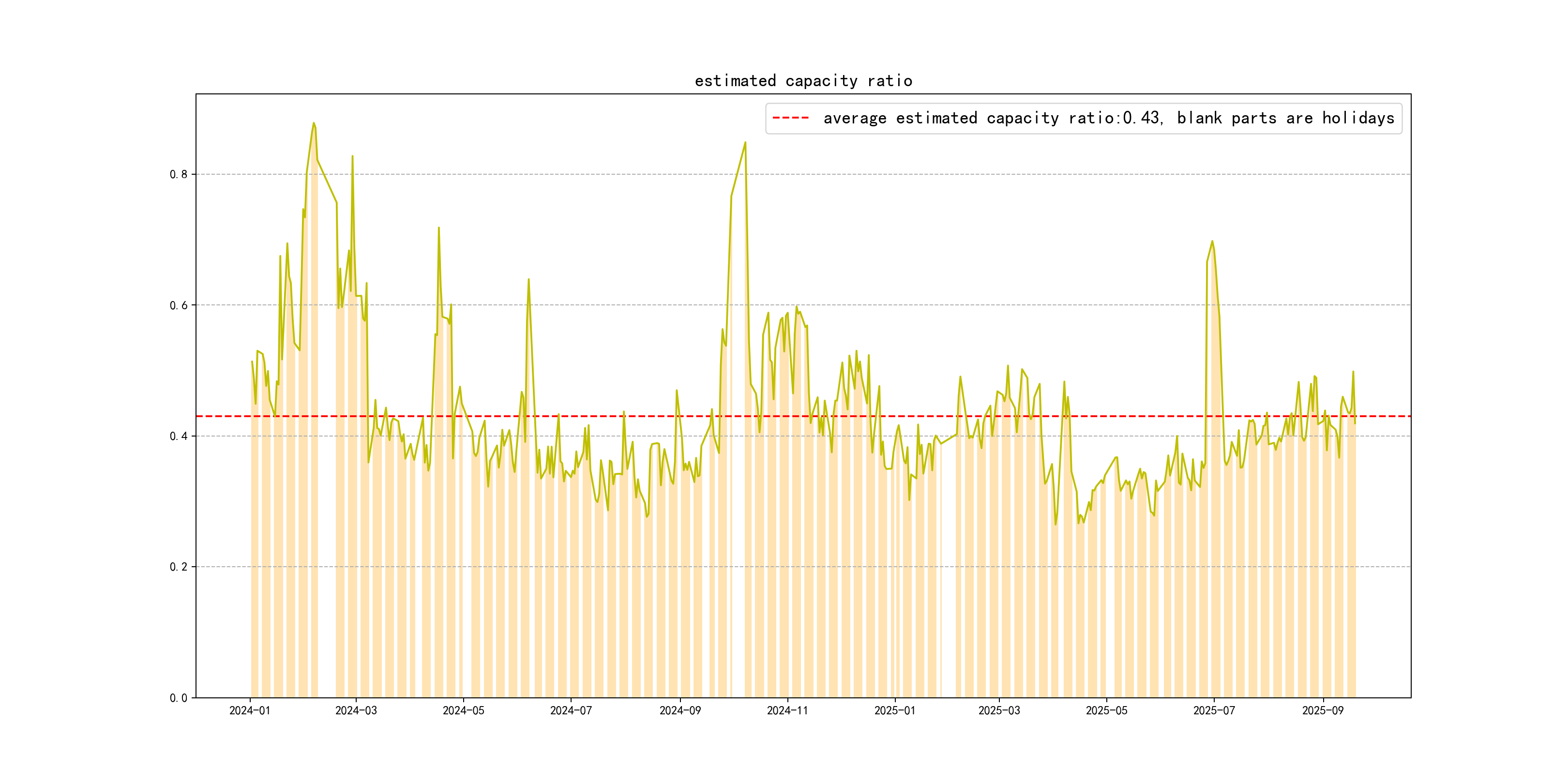Select the 2024-03 x-axis date label

point(356,711)
